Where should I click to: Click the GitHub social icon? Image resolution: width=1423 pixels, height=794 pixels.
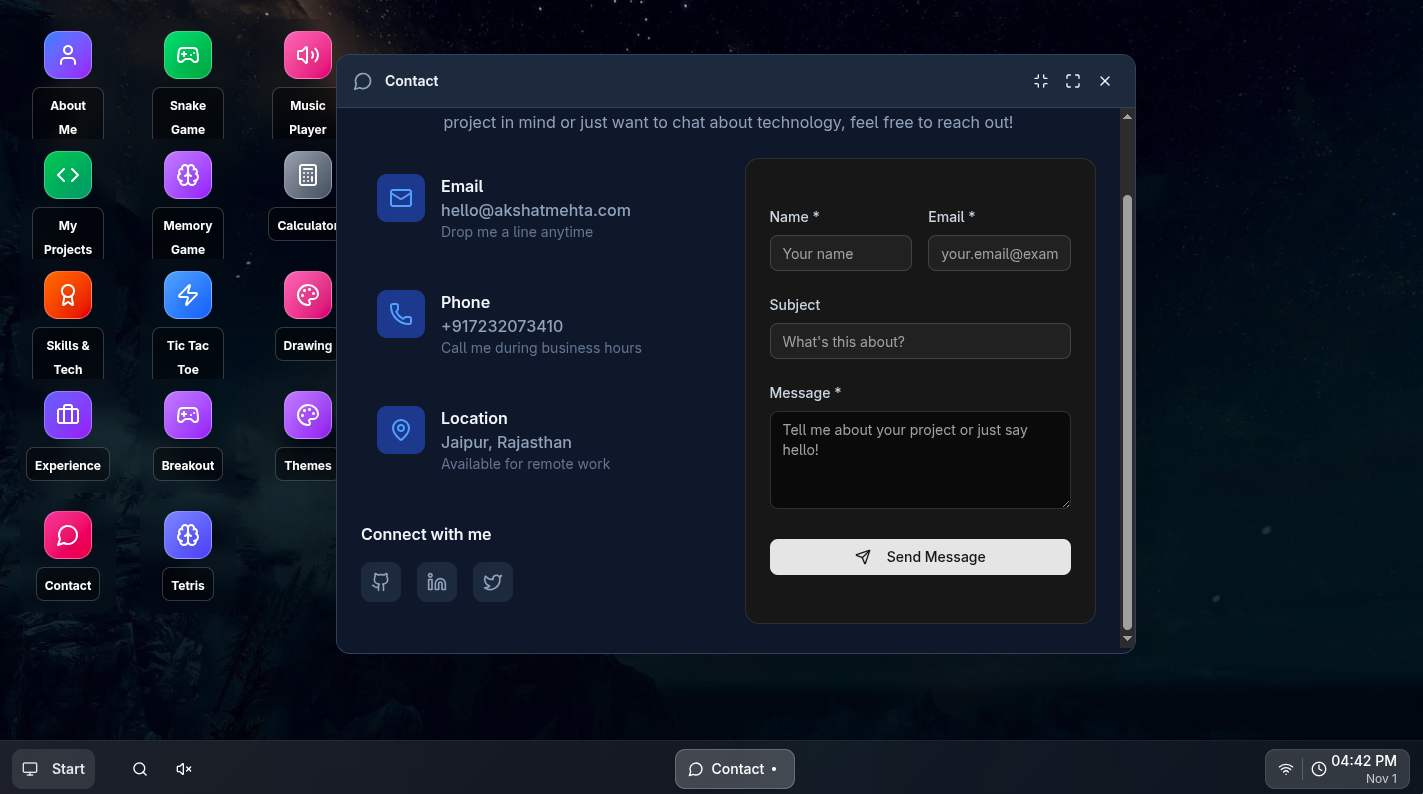pos(381,582)
